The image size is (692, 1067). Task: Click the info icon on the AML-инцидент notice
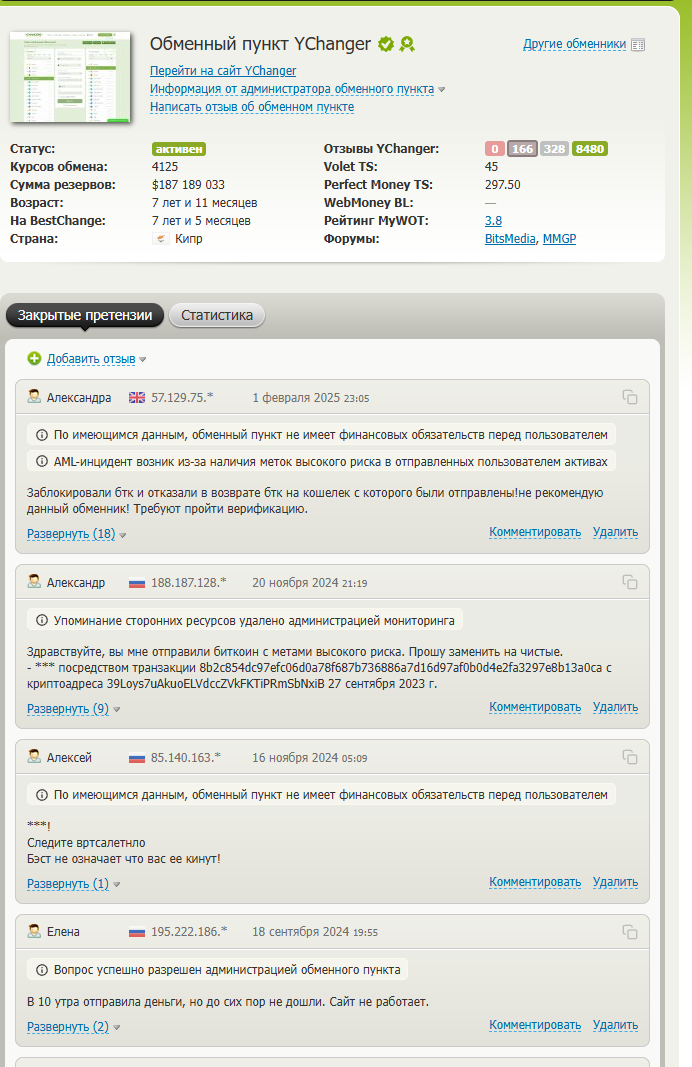point(42,461)
